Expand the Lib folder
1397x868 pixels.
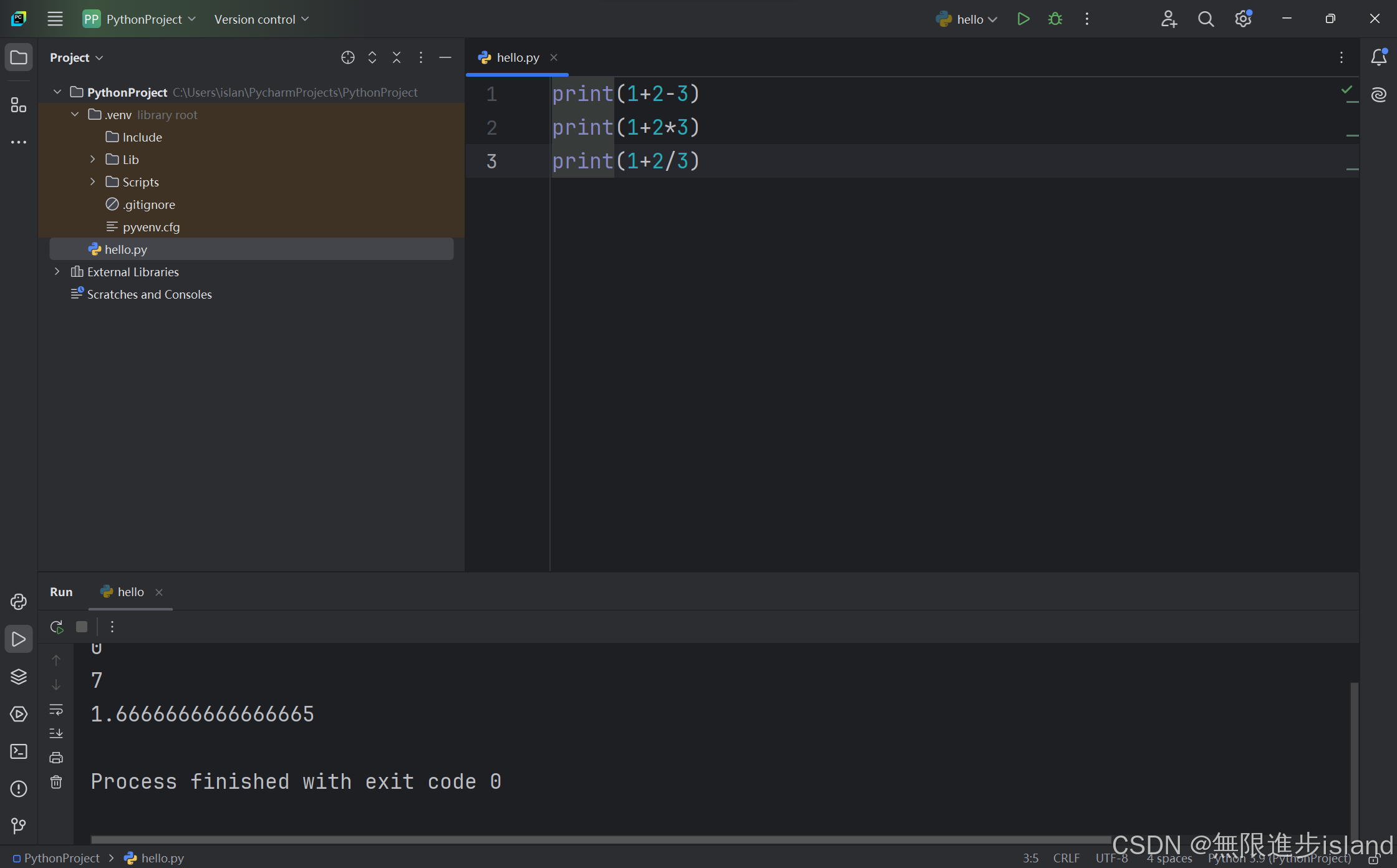(x=92, y=160)
